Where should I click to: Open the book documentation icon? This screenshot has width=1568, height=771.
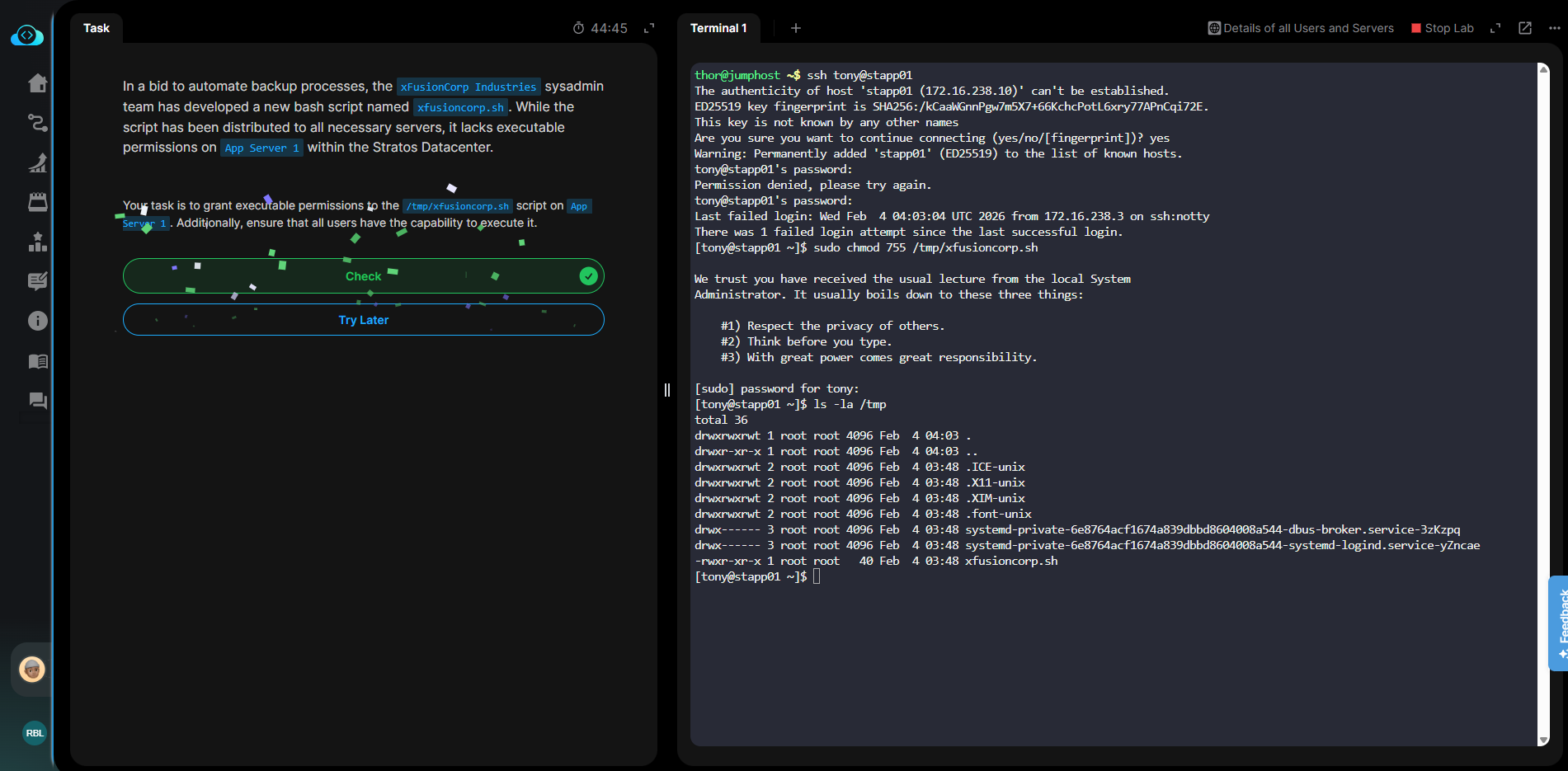pos(38,361)
